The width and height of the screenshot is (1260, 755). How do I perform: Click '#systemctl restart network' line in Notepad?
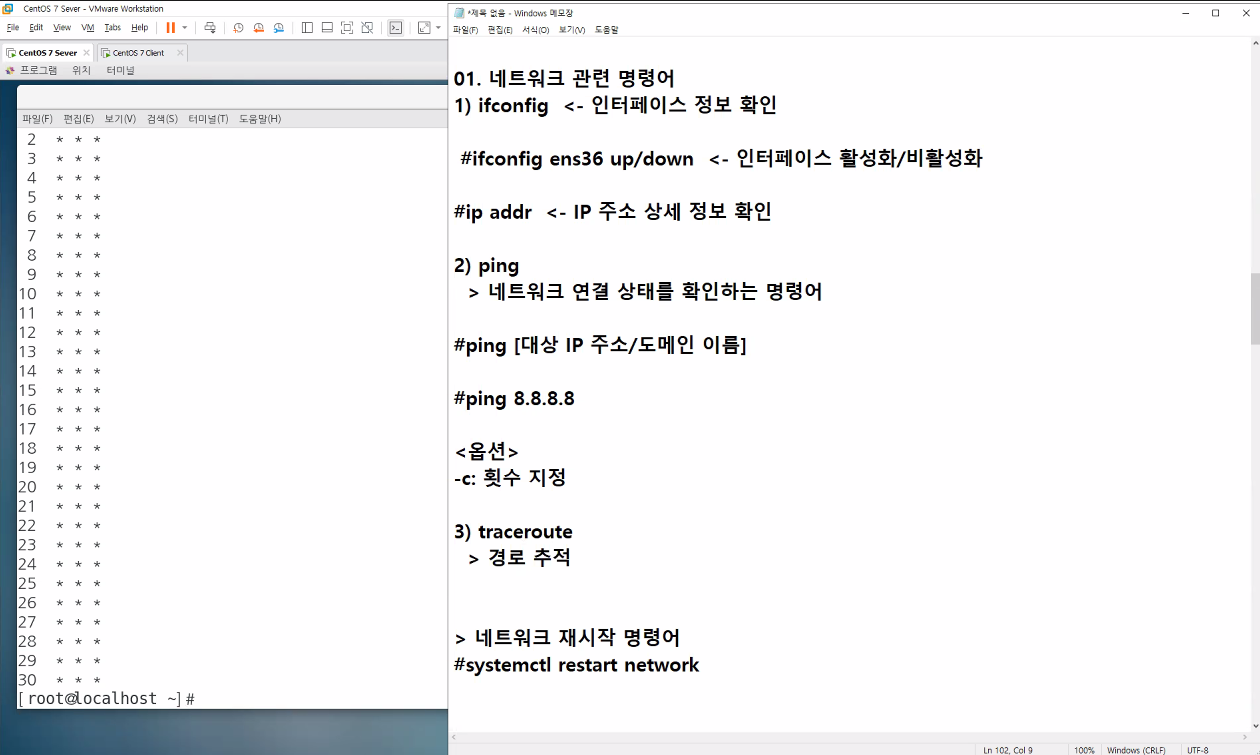click(x=576, y=665)
